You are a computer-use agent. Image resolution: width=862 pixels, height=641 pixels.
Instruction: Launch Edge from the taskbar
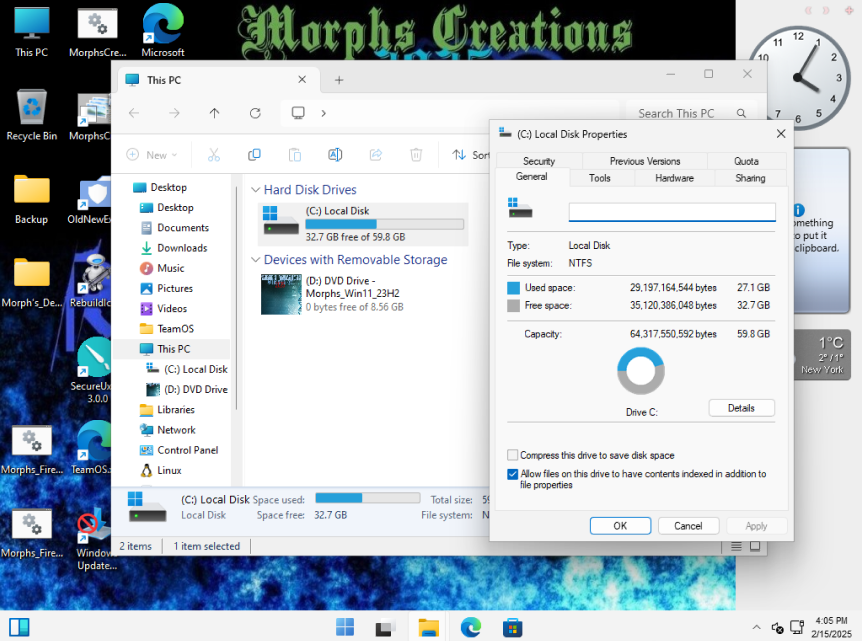point(471,627)
